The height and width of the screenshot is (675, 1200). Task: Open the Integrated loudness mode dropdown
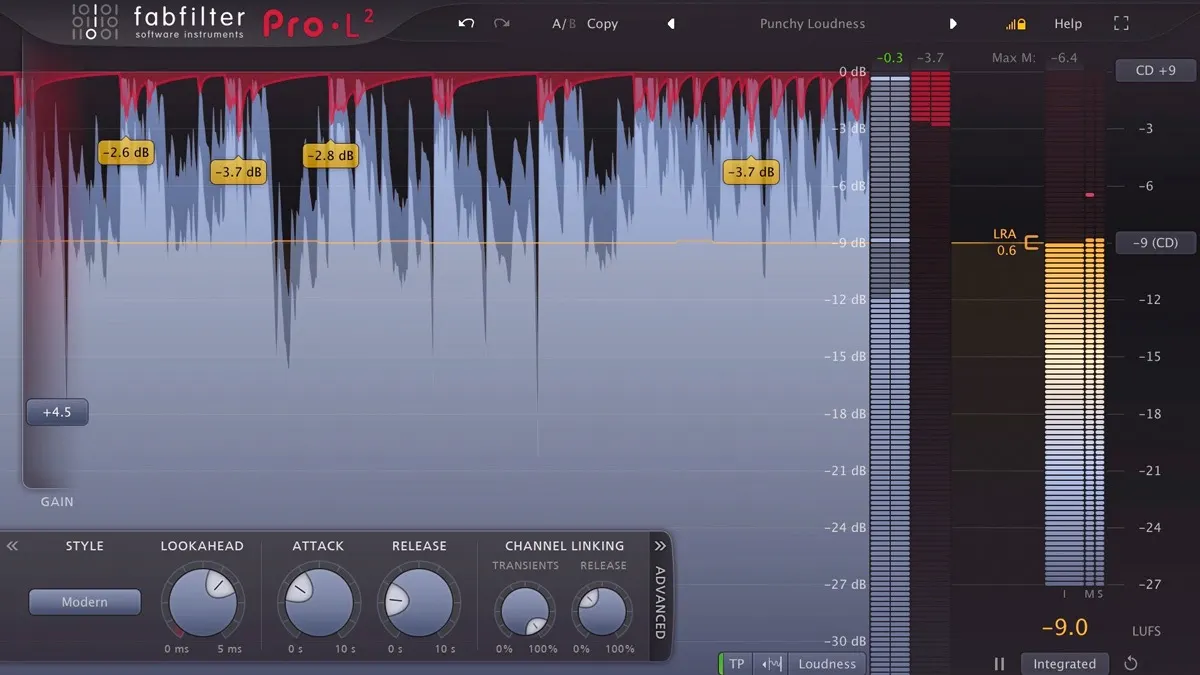(x=1064, y=663)
